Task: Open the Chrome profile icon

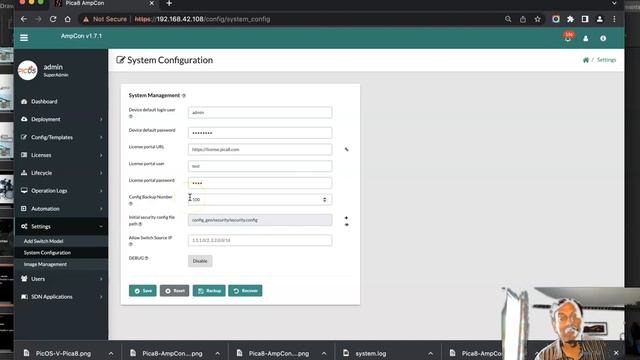Action: point(600,19)
